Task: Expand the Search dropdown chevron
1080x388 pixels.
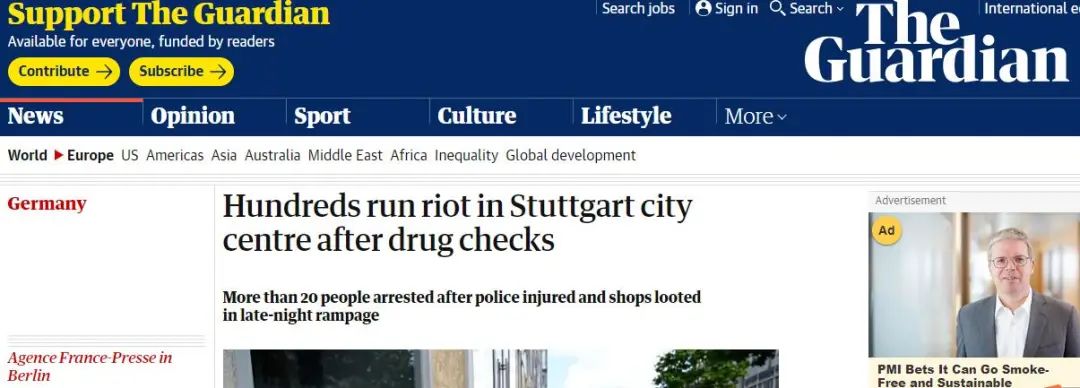Action: pos(840,9)
